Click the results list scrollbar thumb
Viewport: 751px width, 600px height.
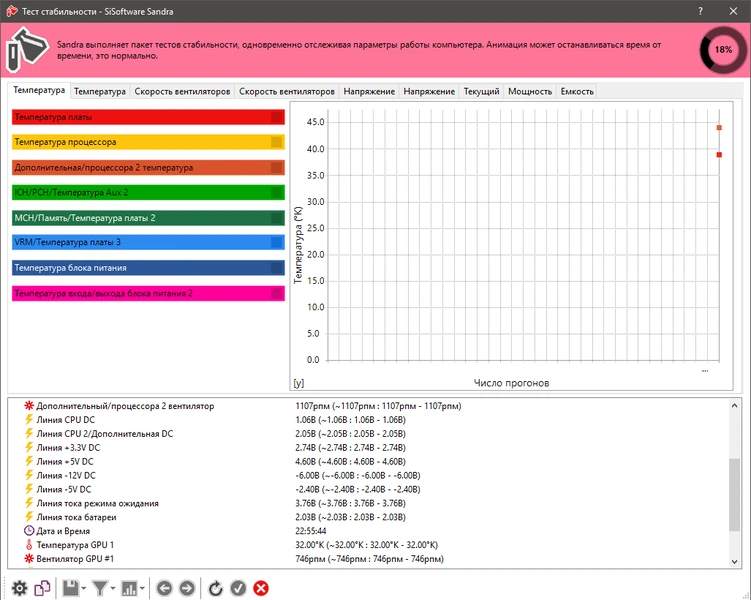point(734,495)
